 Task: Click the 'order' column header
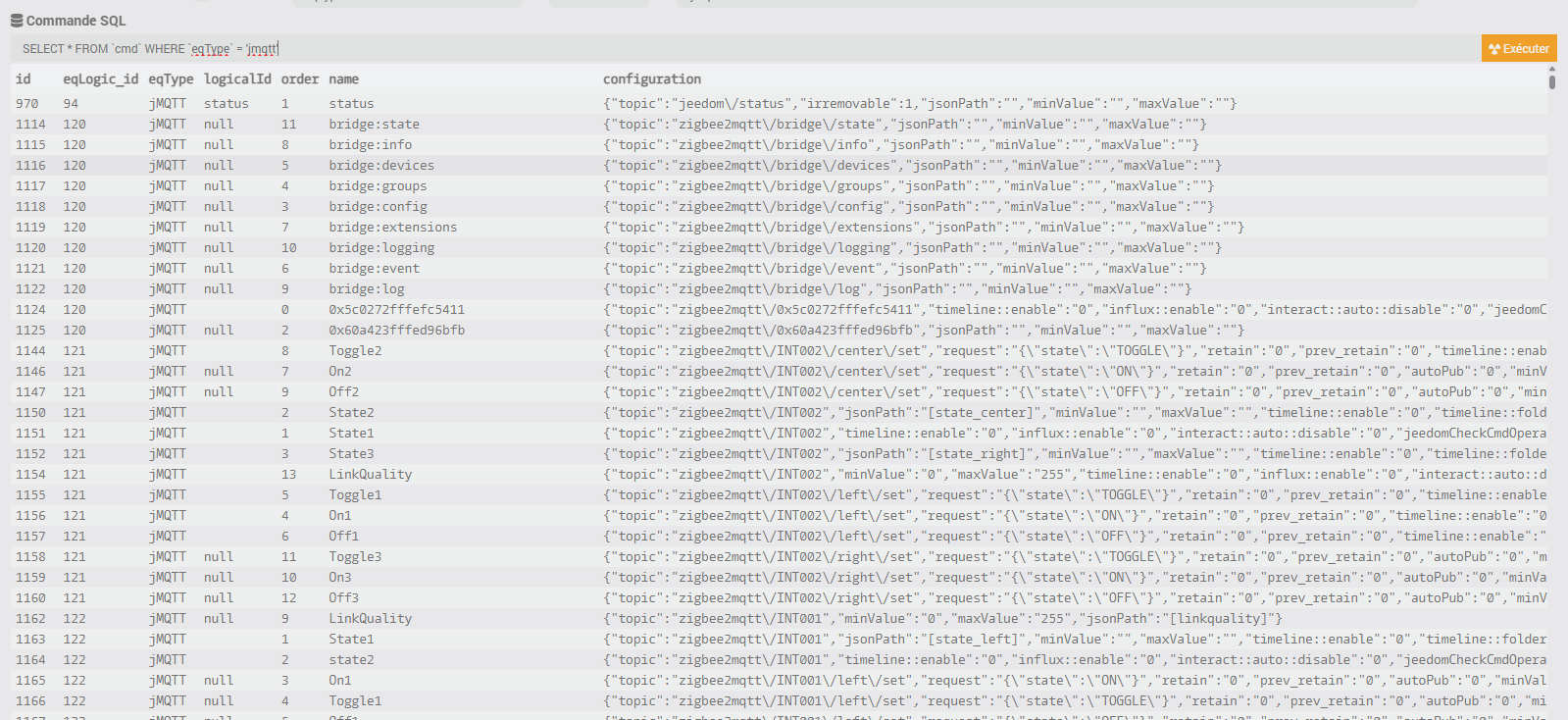click(x=299, y=79)
